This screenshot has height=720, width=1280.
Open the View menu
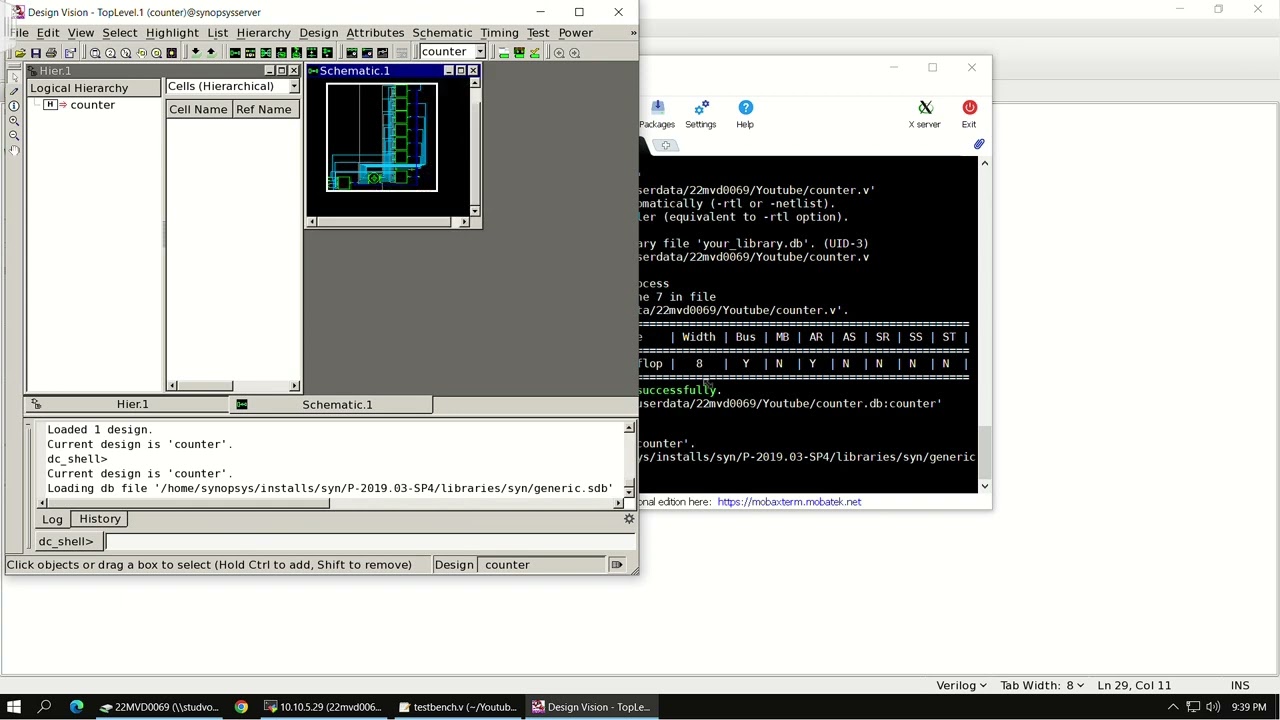tap(81, 33)
